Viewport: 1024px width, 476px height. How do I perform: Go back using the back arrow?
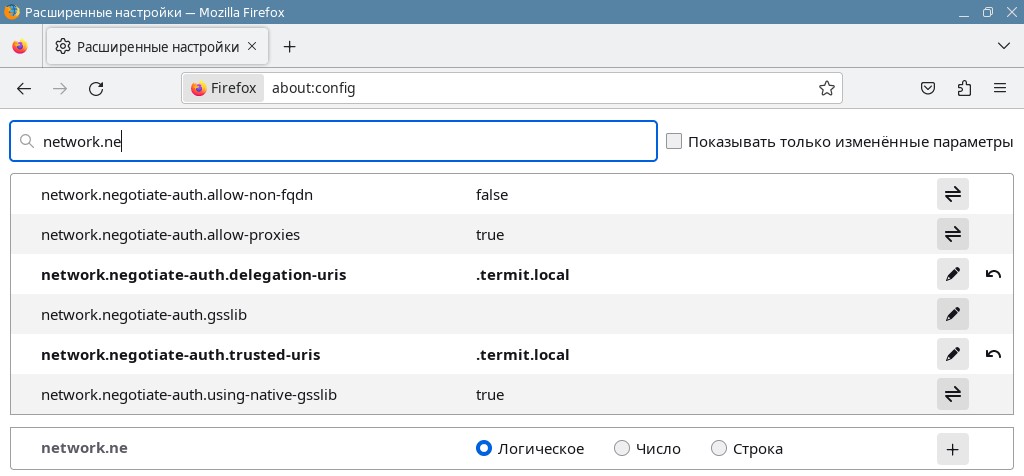[24, 89]
